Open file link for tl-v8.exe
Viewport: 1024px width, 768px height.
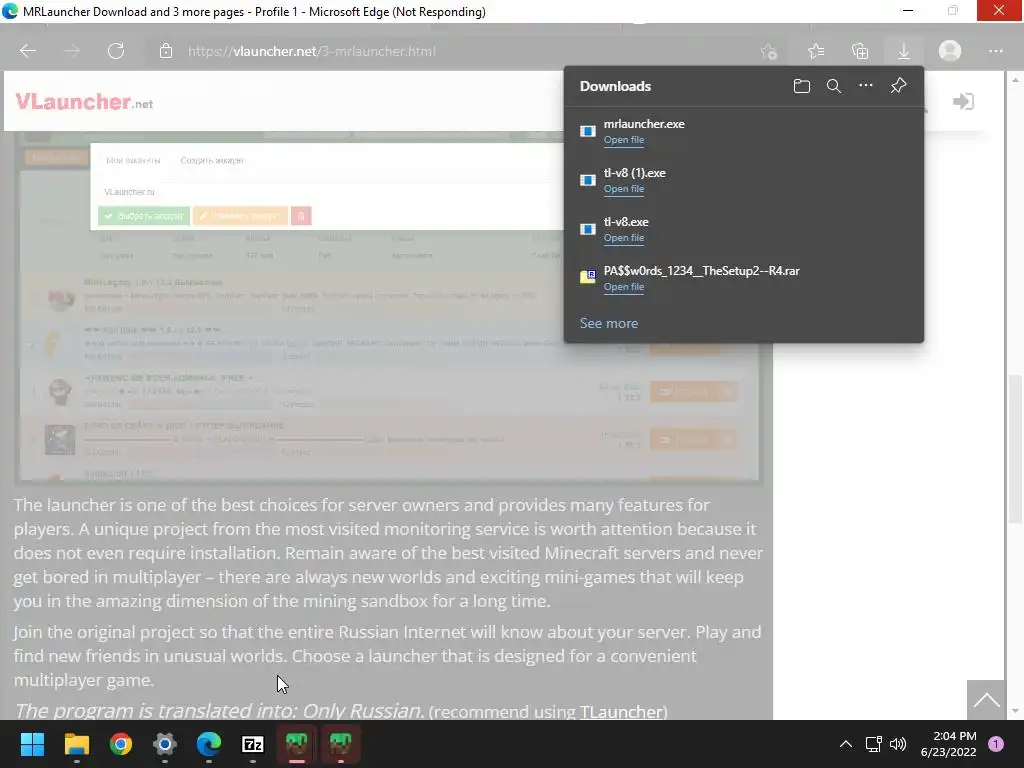[x=624, y=238]
